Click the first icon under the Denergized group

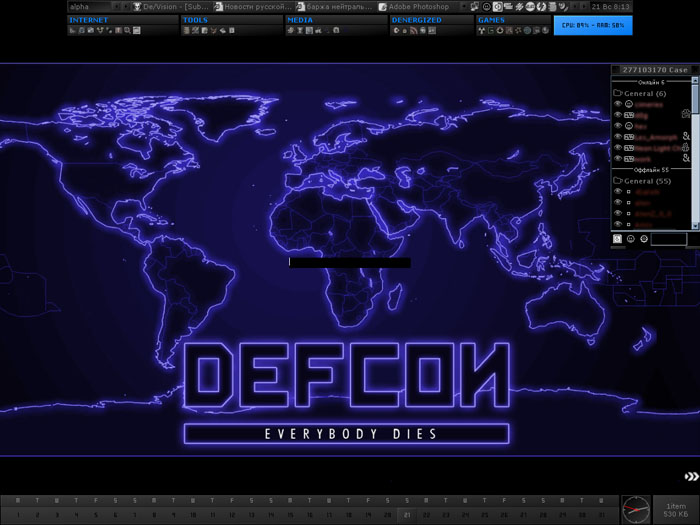395,31
